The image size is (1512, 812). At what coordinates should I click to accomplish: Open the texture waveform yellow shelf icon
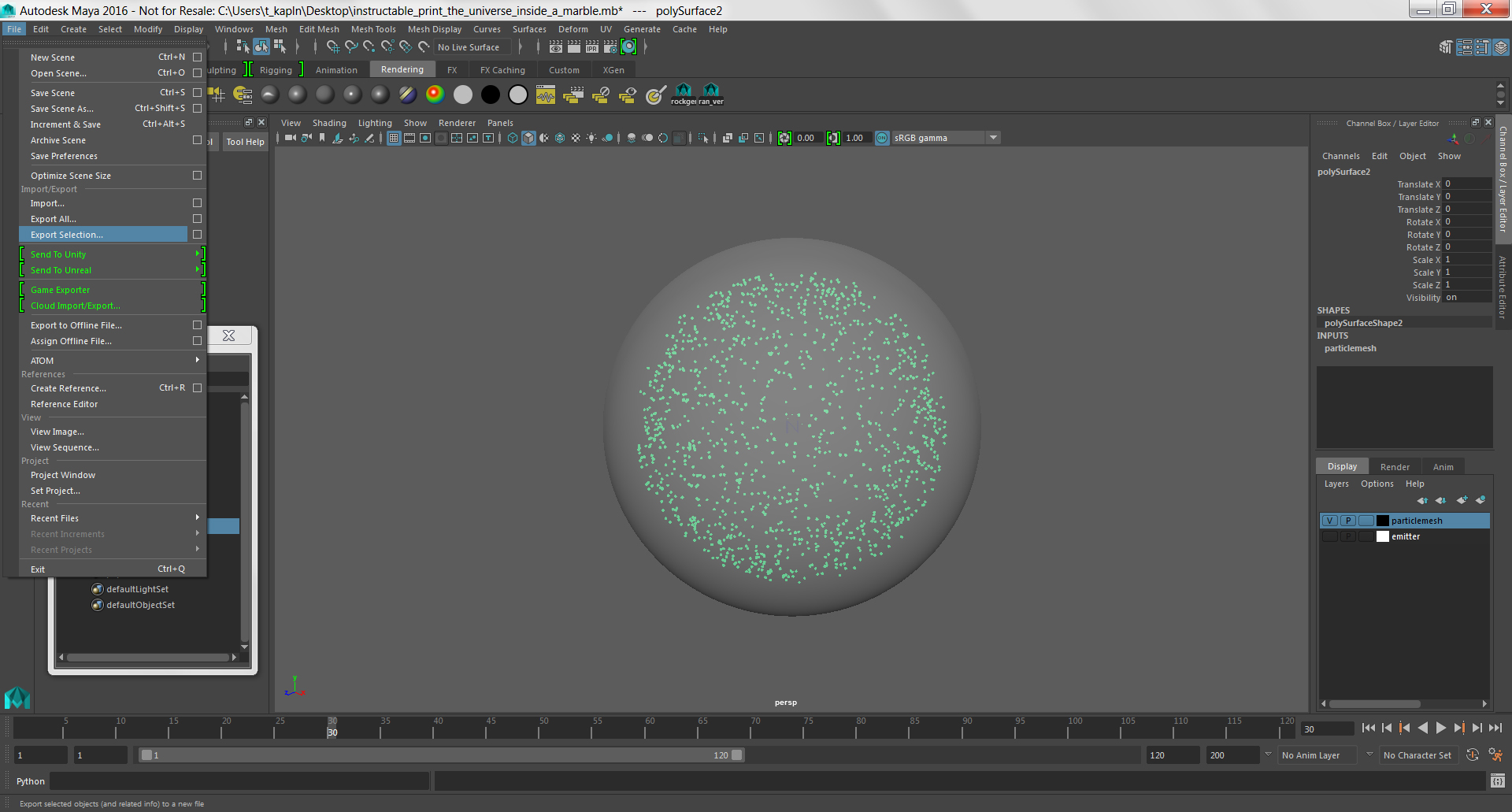(546, 95)
